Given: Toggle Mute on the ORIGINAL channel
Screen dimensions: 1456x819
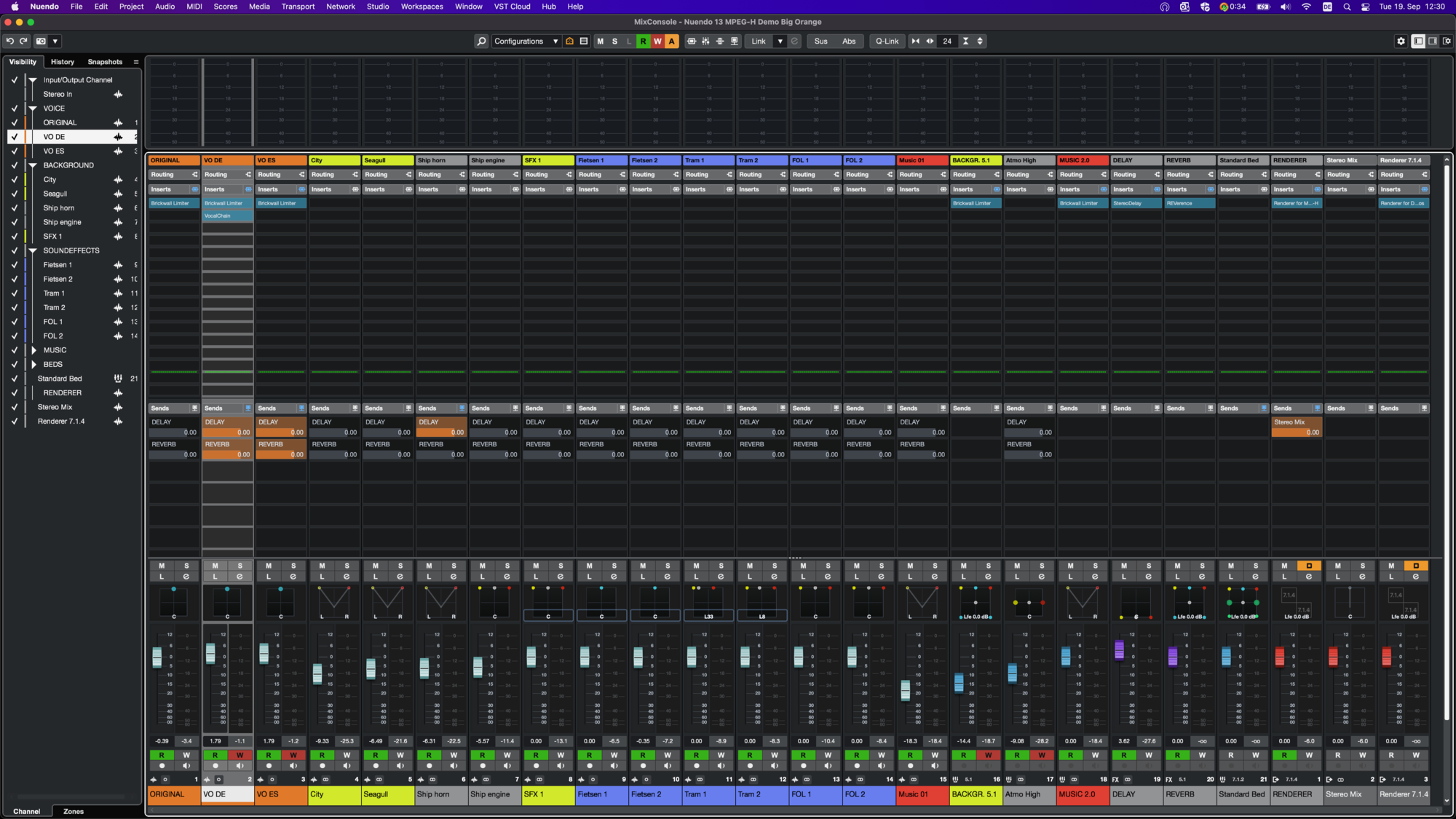Looking at the screenshot, I should click(162, 566).
